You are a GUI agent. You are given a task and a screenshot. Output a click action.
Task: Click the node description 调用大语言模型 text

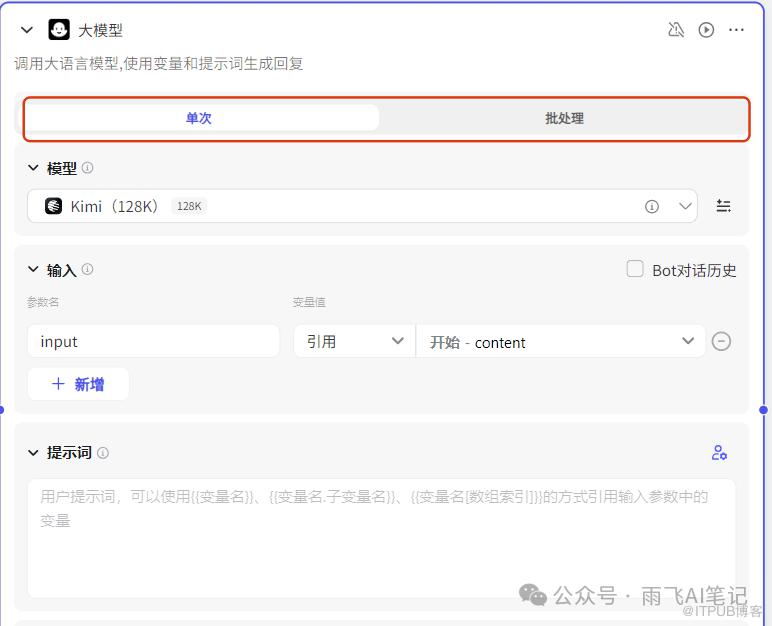click(x=159, y=64)
